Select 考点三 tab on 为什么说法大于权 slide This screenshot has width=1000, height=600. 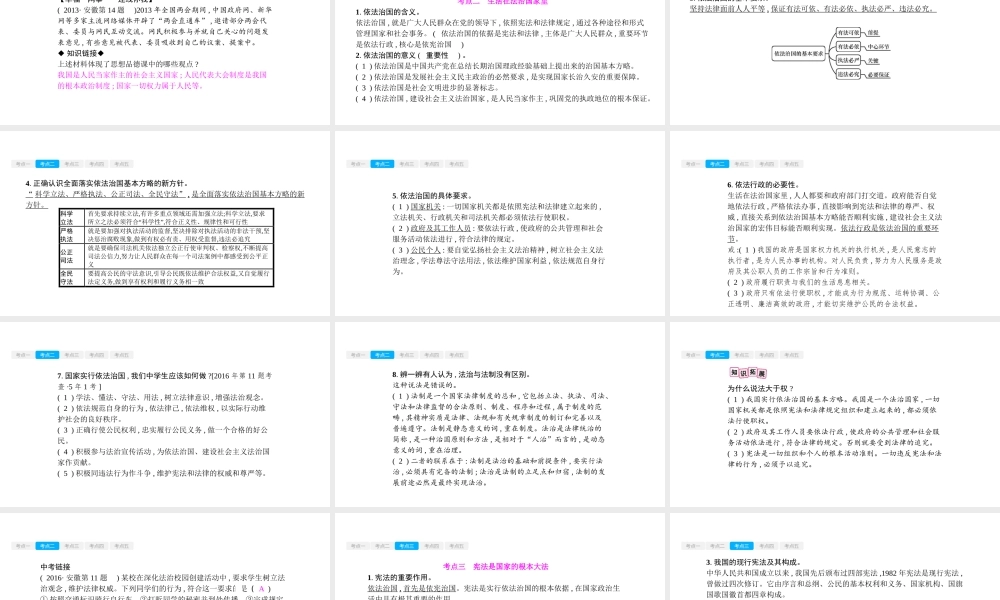click(742, 355)
